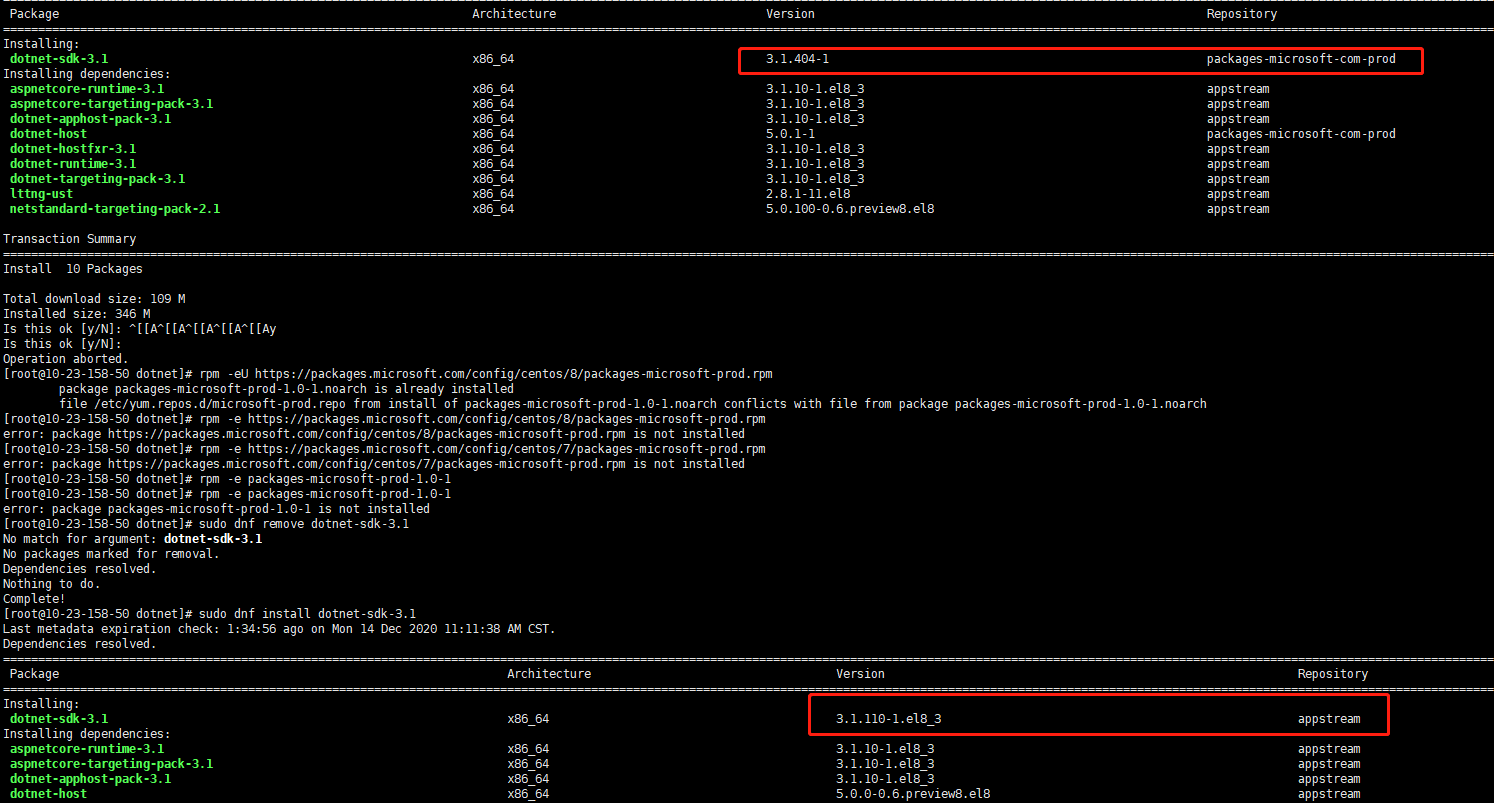This screenshot has height=803, width=1494.
Task: Click the version 3.1.404-1 of dotnet-sdk-3.1
Action: click(797, 59)
